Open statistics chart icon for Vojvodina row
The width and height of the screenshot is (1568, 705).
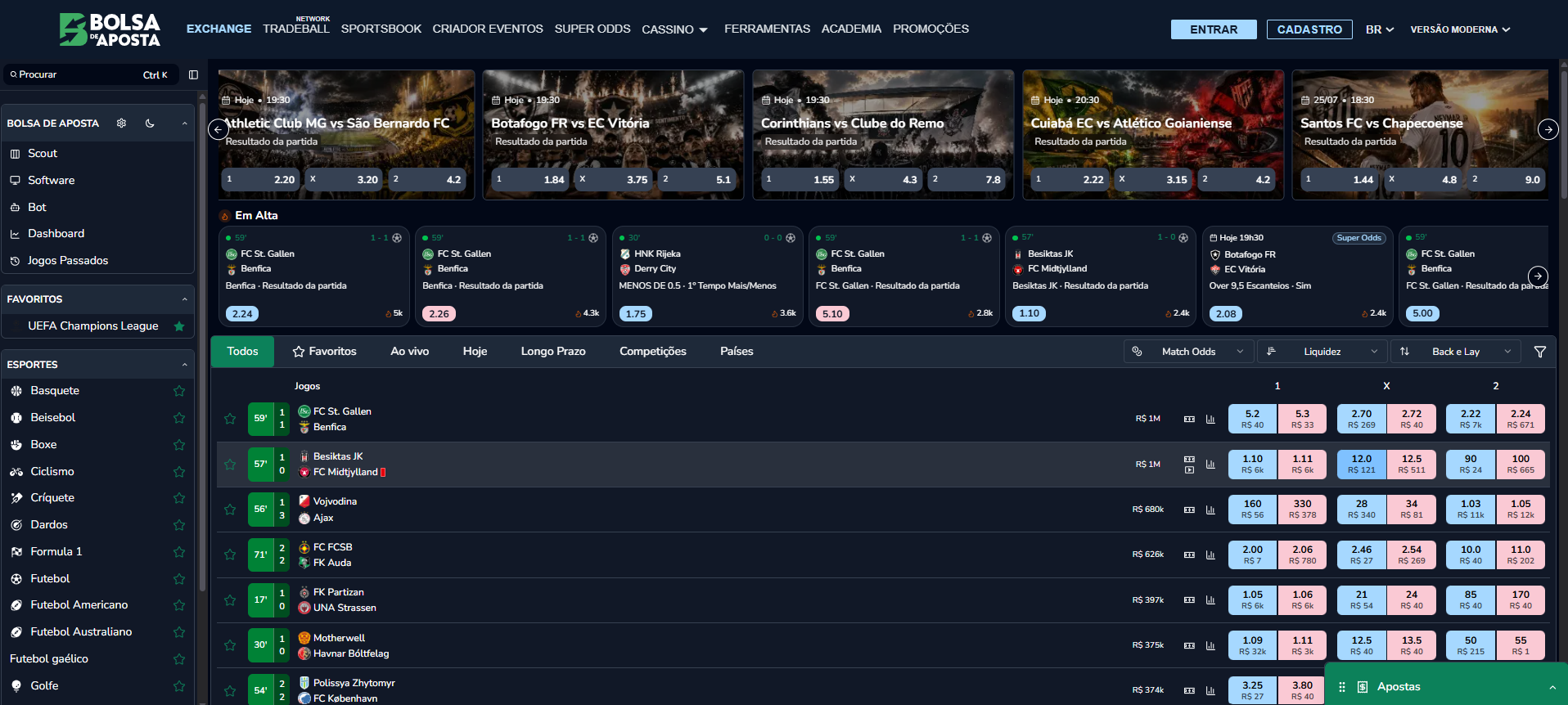pos(1210,510)
